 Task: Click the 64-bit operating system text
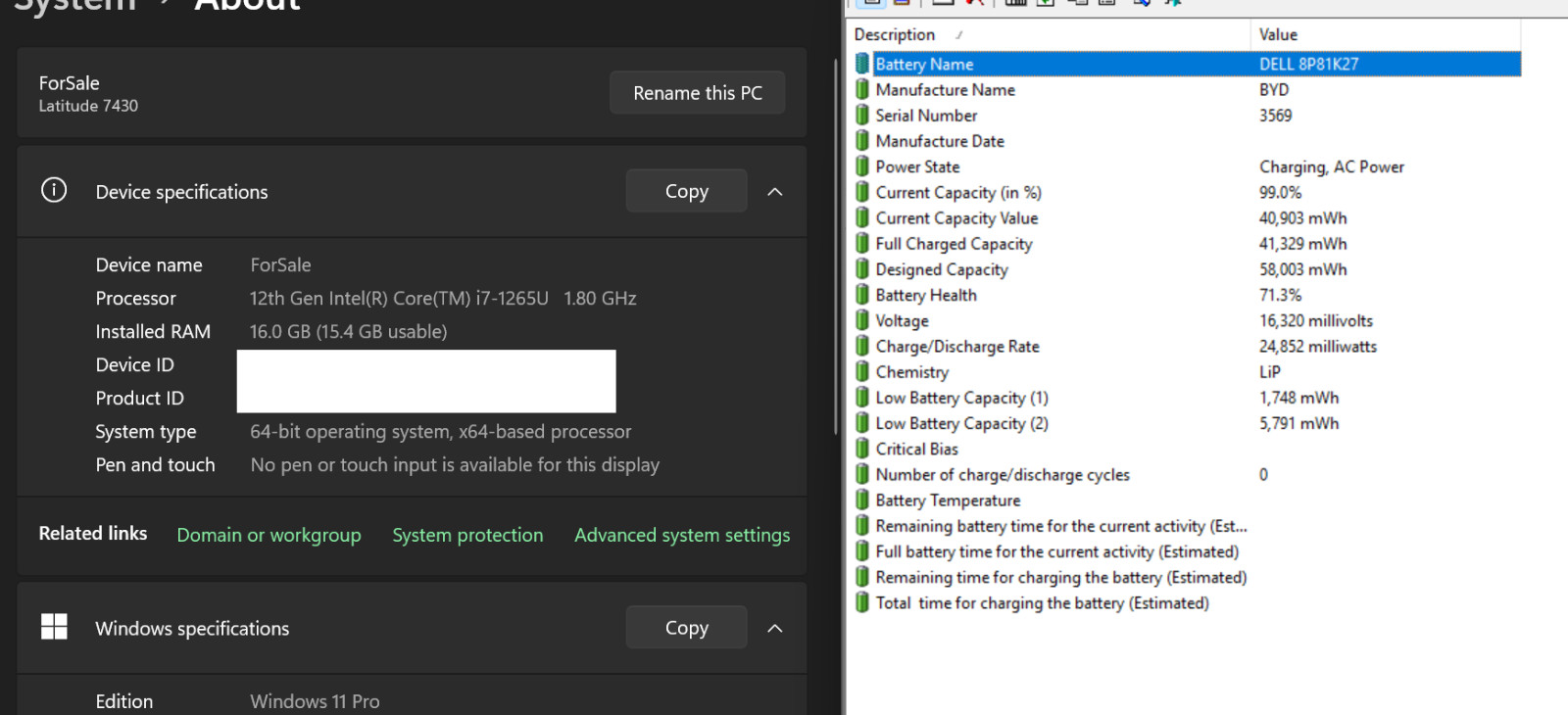440,431
